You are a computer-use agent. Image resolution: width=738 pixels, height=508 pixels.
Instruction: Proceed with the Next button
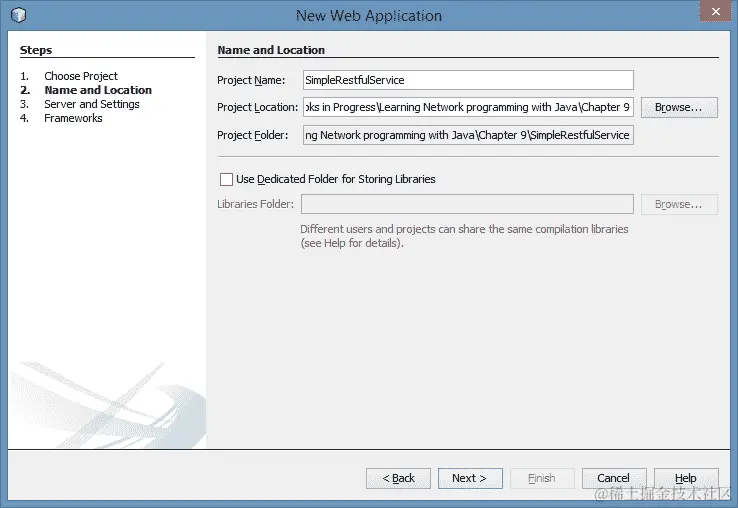tap(470, 478)
